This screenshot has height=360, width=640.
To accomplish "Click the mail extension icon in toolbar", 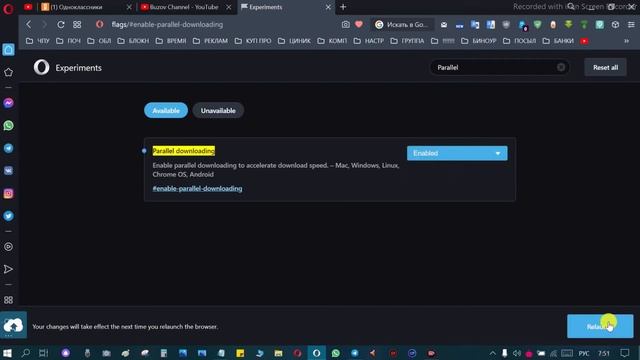I will pyautogui.click(x=444, y=24).
